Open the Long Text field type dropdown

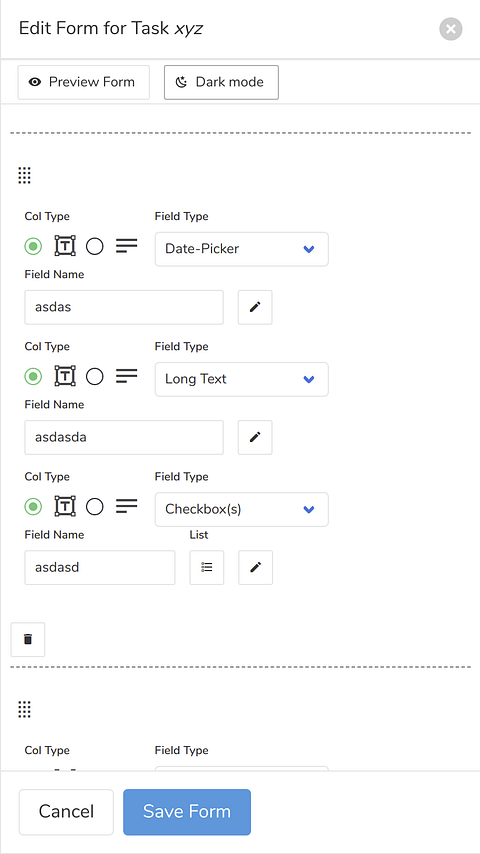pos(241,380)
